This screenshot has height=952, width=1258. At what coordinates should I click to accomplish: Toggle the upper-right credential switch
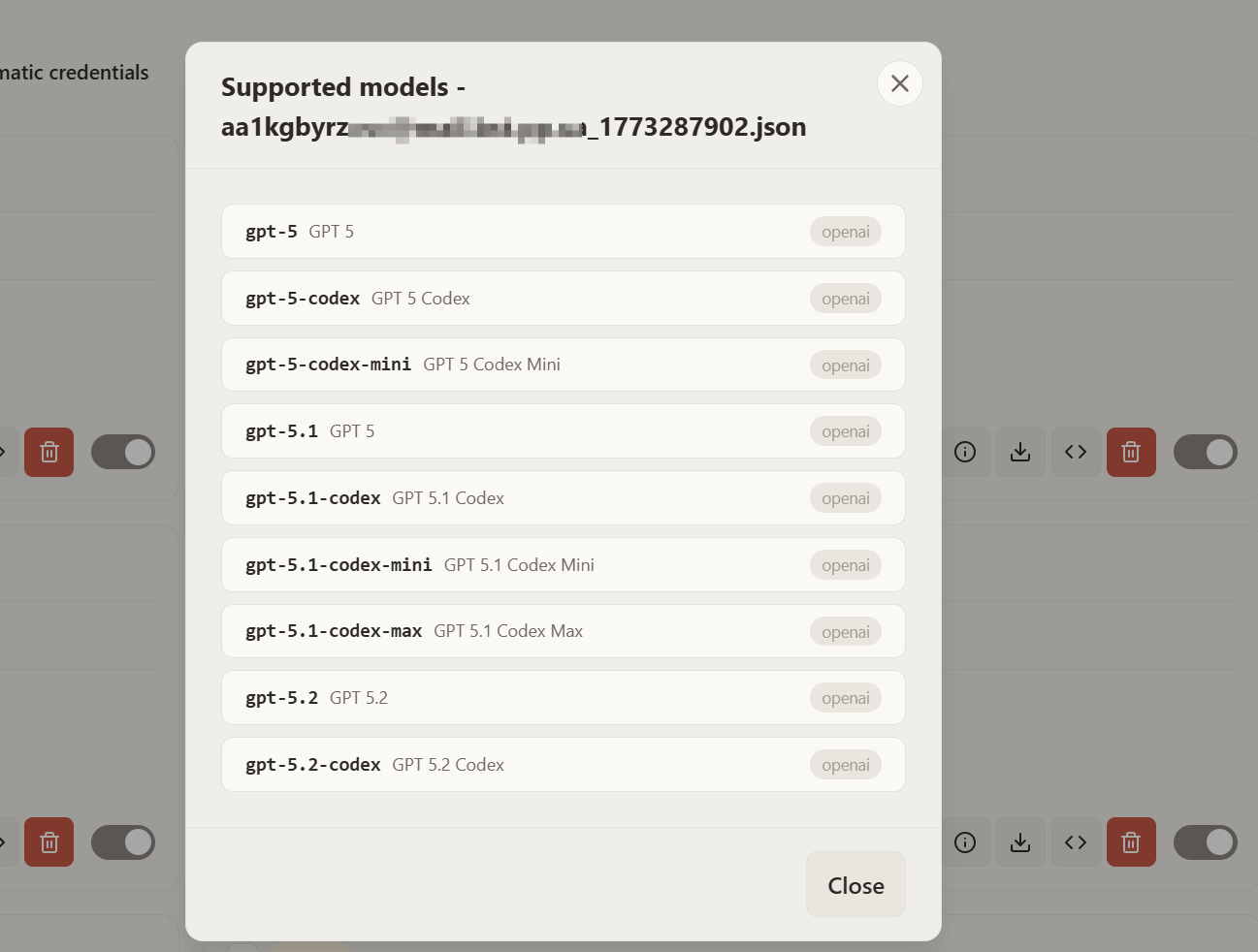[1206, 452]
